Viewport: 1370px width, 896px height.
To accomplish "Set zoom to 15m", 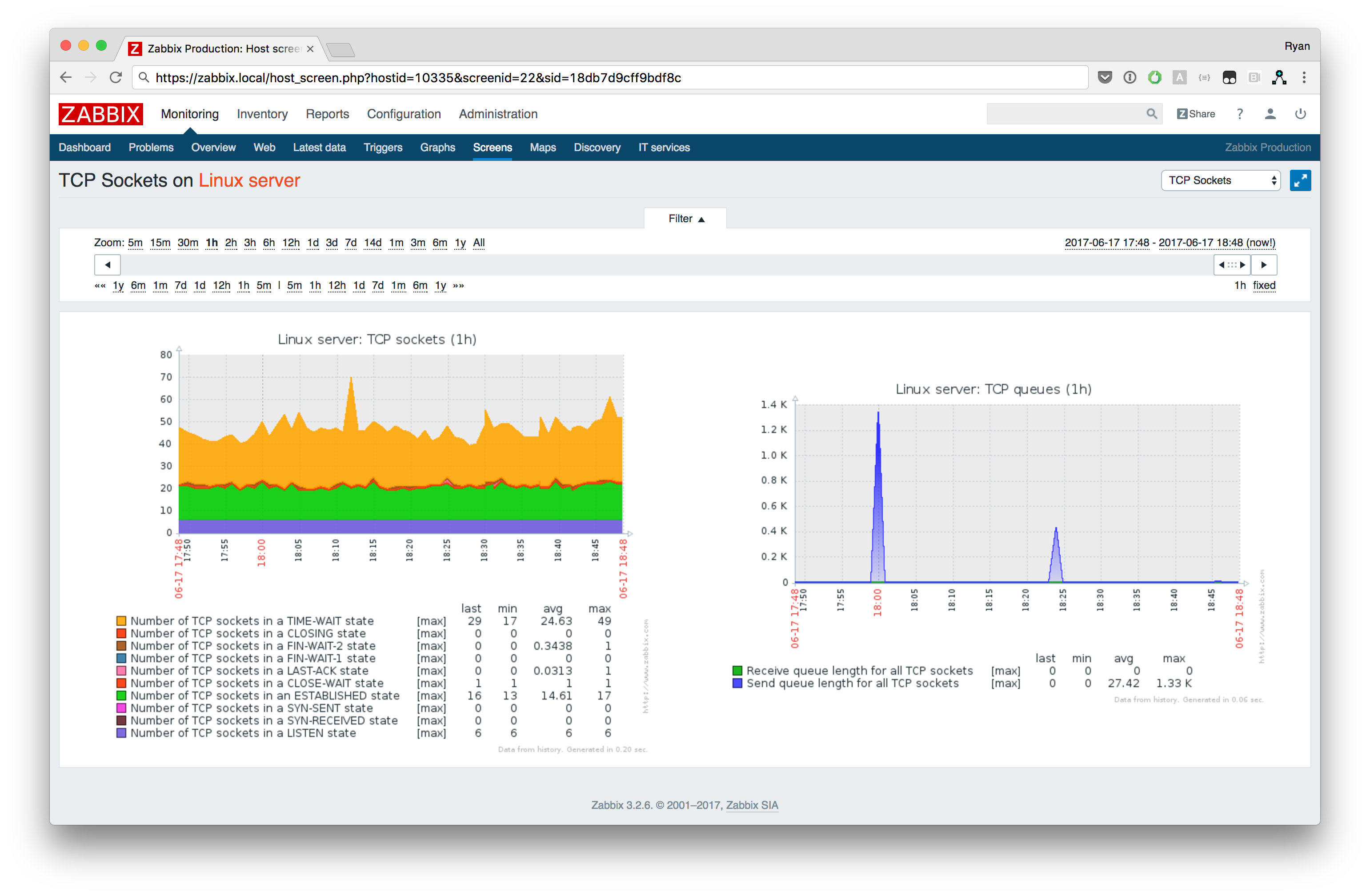I will (160, 243).
